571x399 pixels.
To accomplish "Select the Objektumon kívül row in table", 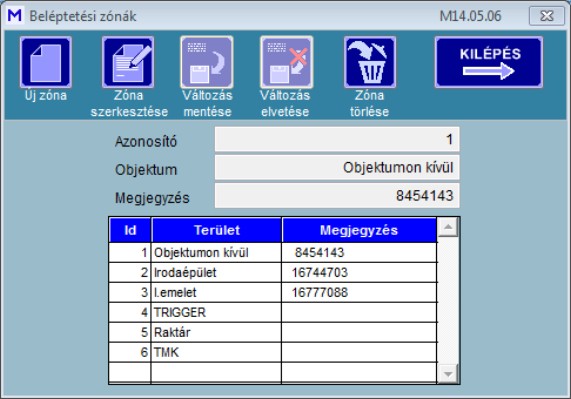I will [x=273, y=253].
